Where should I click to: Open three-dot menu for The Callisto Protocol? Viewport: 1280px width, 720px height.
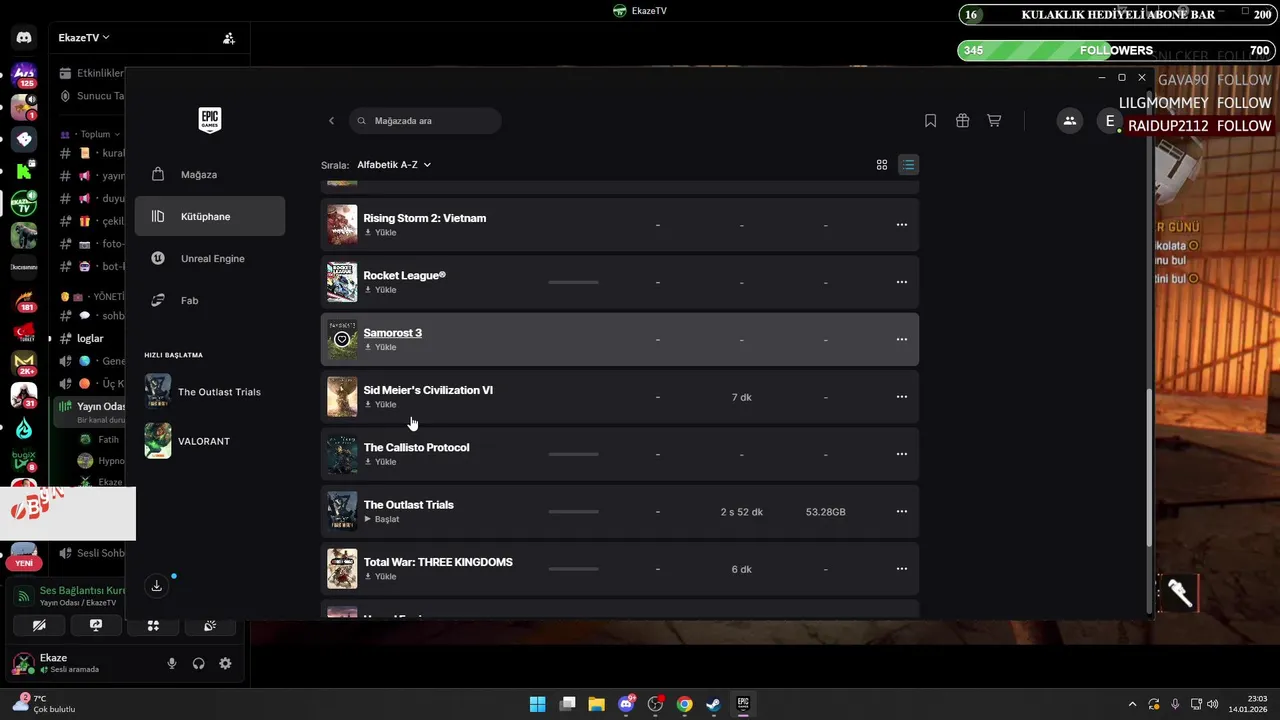(902, 454)
